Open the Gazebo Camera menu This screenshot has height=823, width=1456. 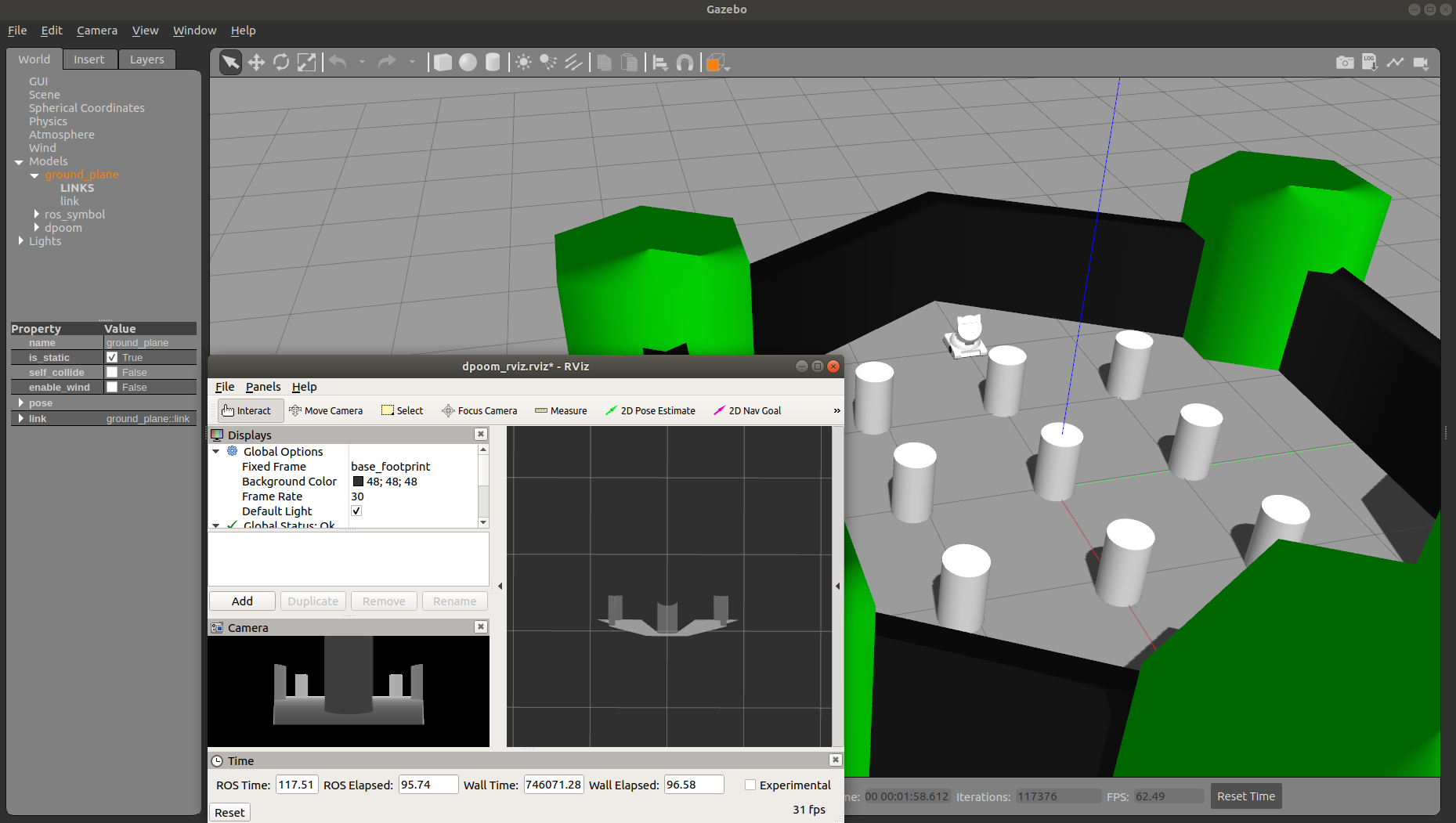tap(97, 31)
